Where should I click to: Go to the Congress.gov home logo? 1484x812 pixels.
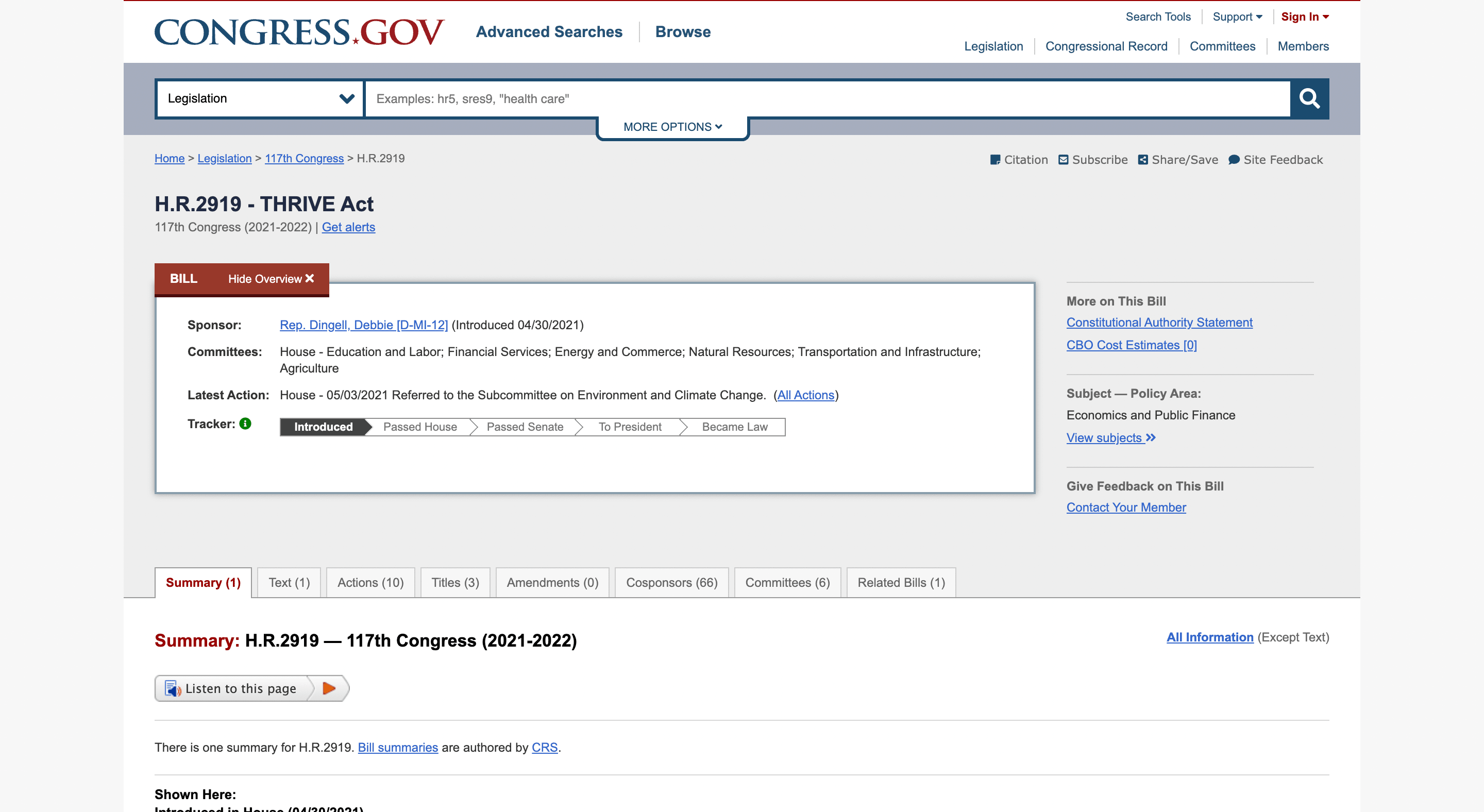coord(299,31)
